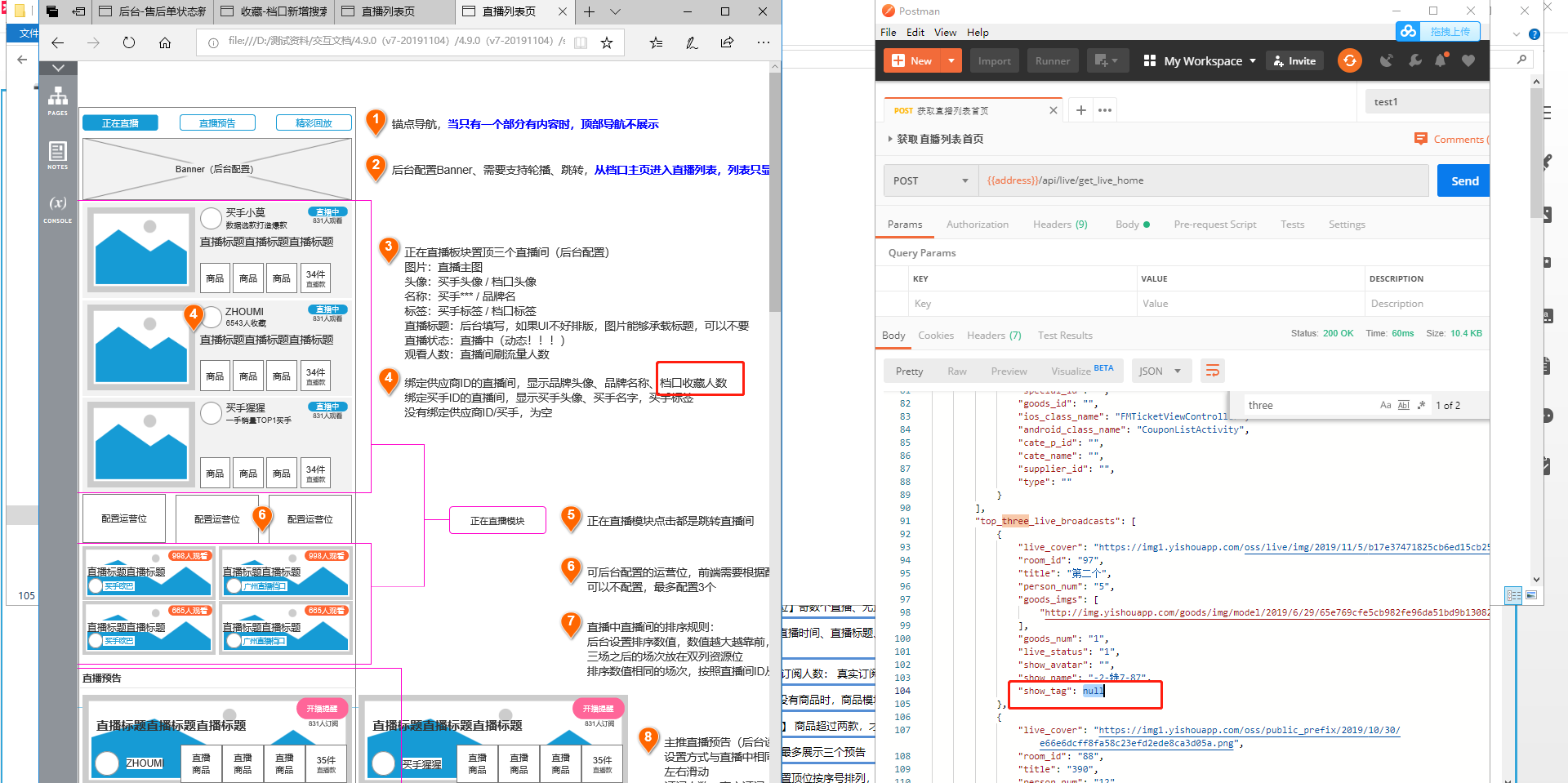Share this page in Edge
This screenshot has height=783, width=1568.
(727, 42)
